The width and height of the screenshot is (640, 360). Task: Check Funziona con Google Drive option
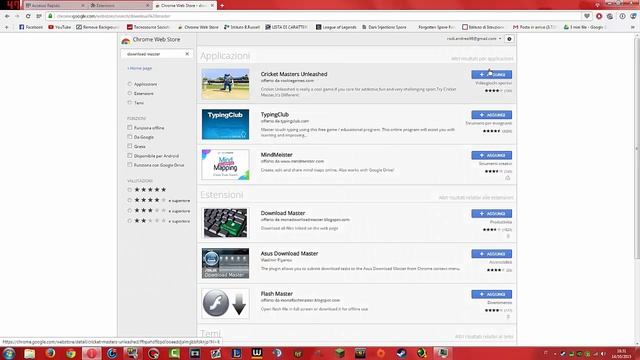coord(130,165)
